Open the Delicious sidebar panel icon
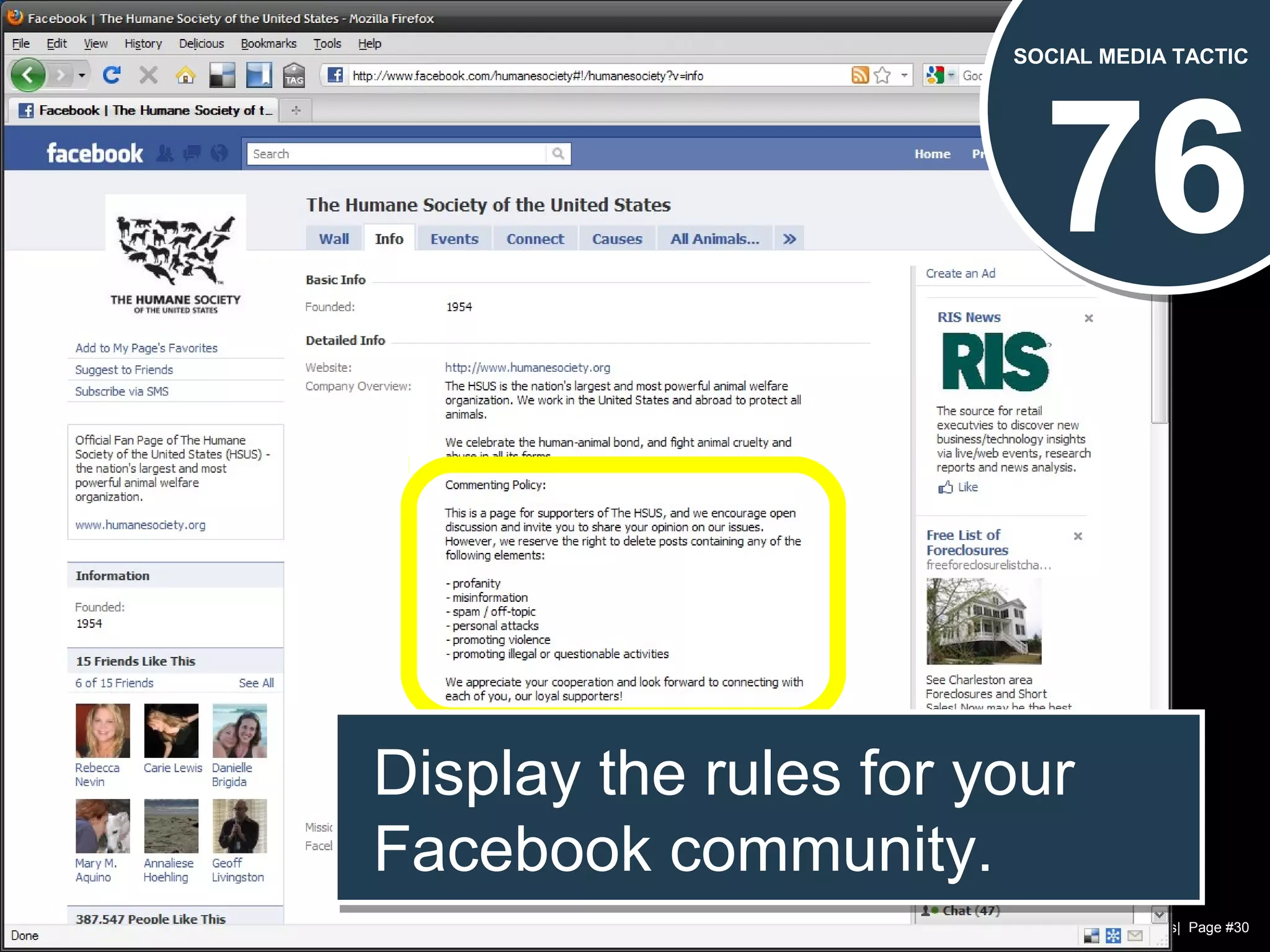 point(259,76)
